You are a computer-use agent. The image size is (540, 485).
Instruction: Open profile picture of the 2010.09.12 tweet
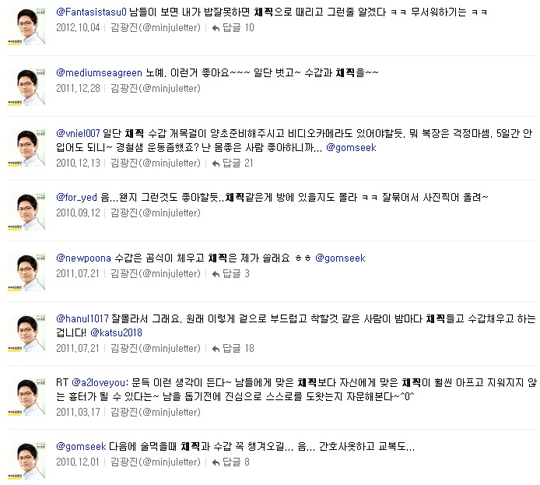point(27,212)
